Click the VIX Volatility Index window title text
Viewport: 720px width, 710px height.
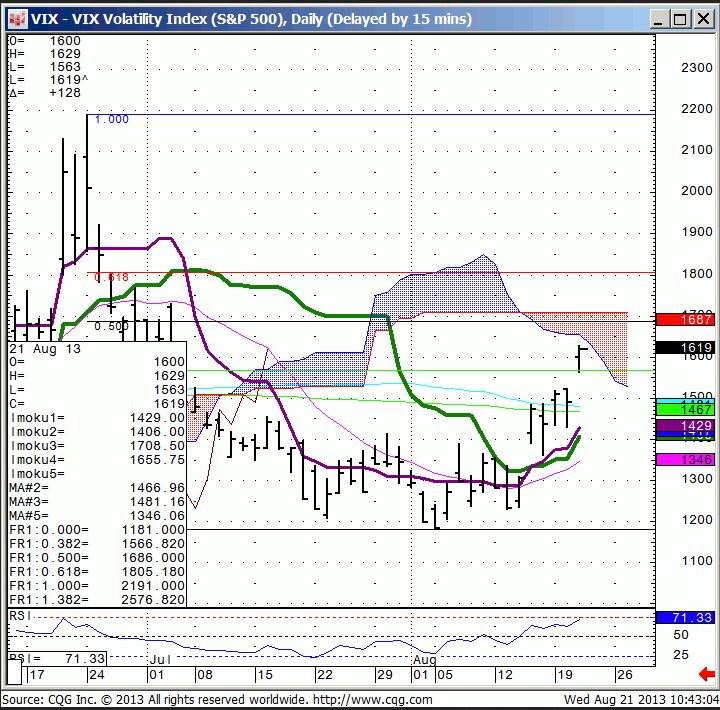click(251, 19)
